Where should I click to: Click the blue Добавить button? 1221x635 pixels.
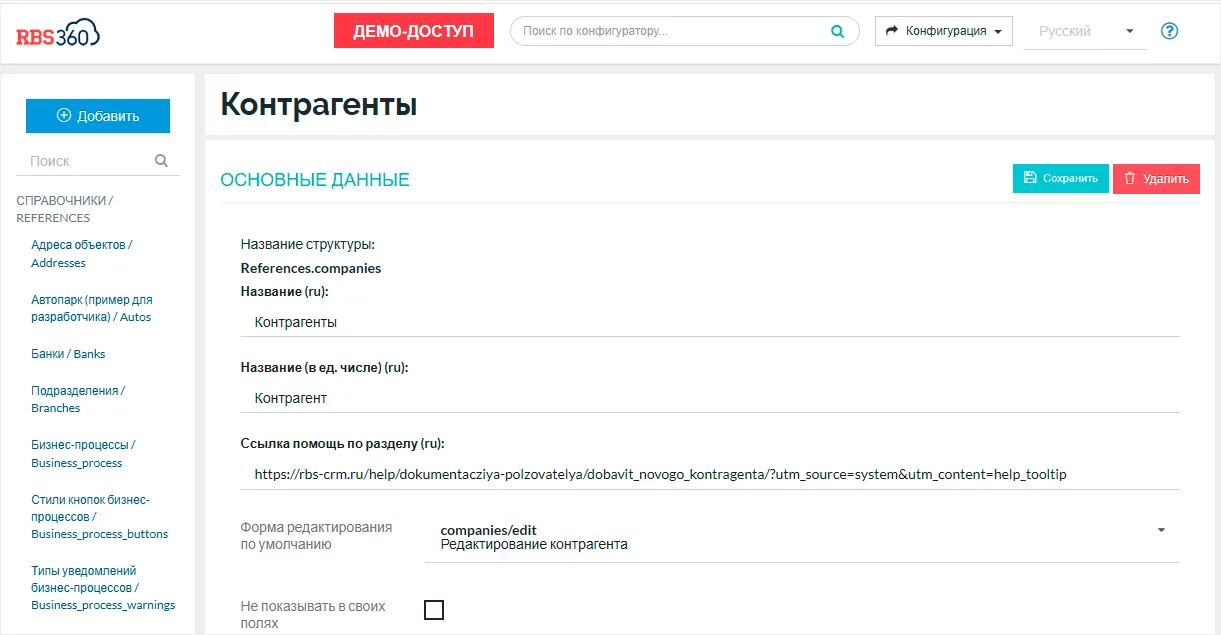pos(98,116)
